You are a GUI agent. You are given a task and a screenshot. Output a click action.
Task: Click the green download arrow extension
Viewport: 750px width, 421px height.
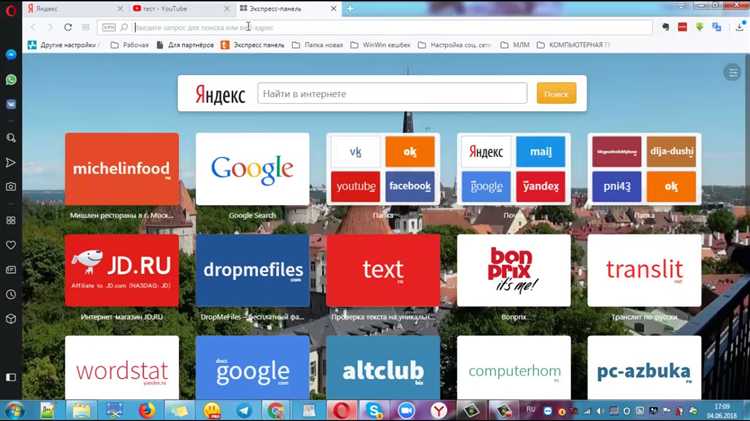(x=700, y=27)
